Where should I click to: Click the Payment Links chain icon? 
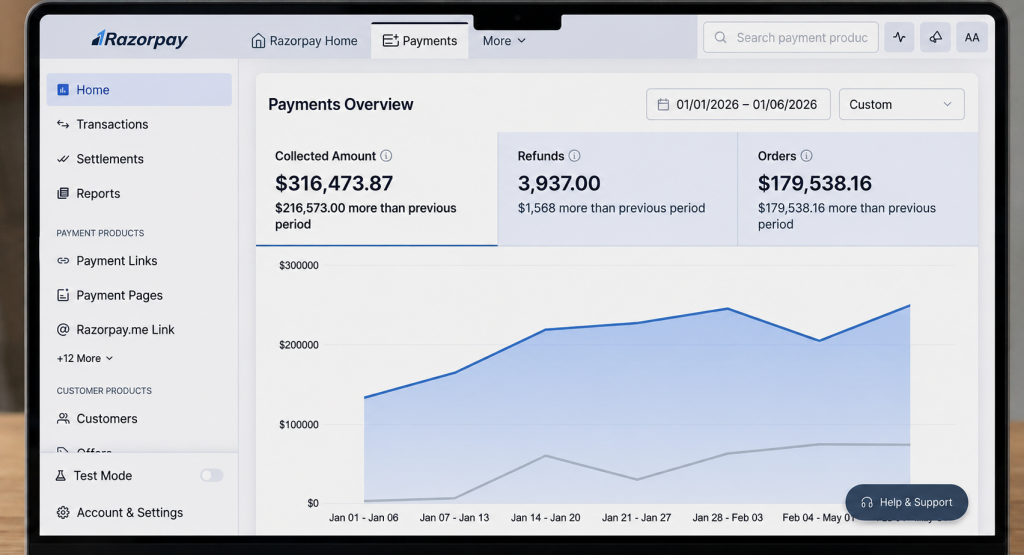63,261
